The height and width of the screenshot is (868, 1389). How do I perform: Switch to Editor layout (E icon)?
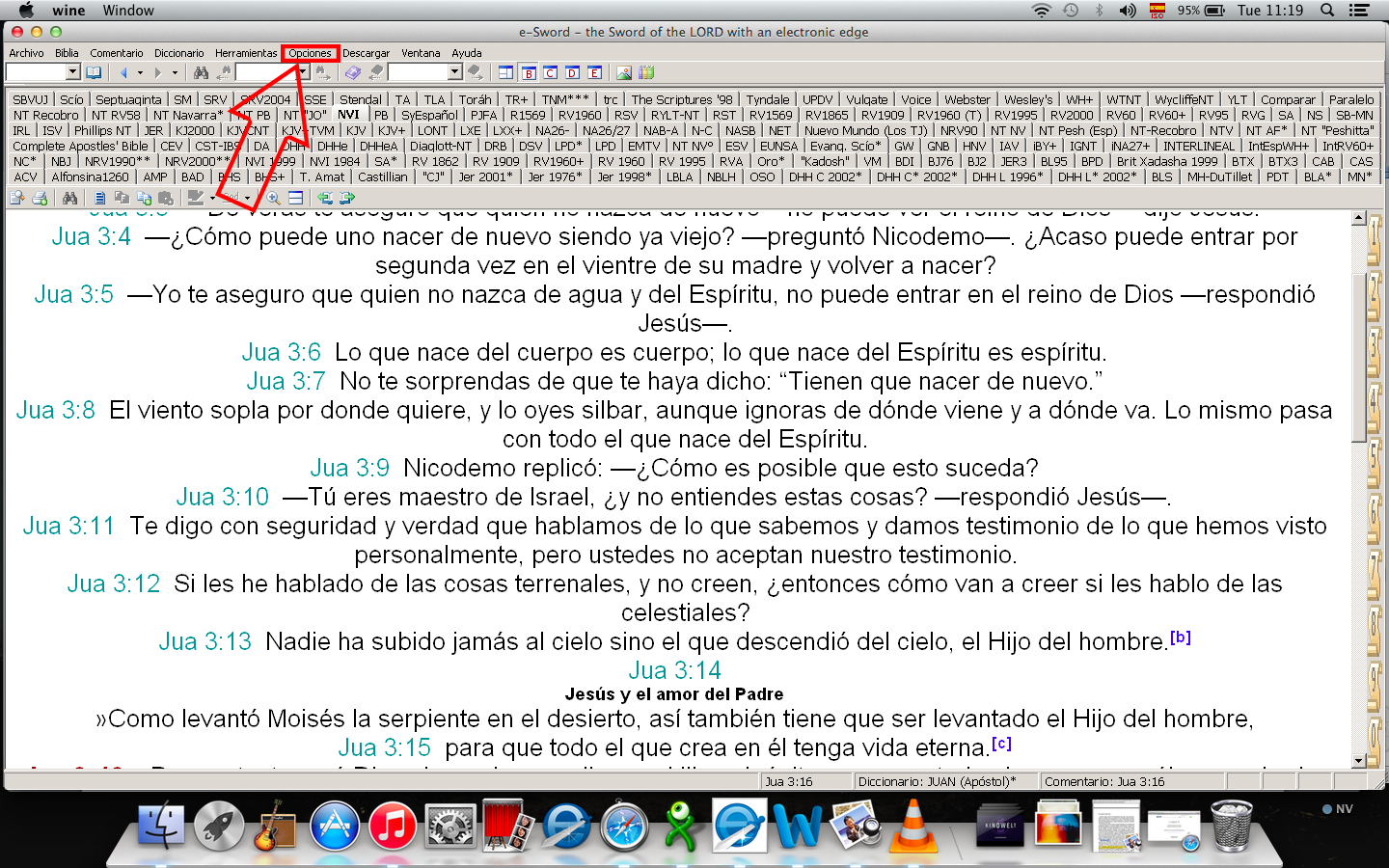click(x=594, y=72)
